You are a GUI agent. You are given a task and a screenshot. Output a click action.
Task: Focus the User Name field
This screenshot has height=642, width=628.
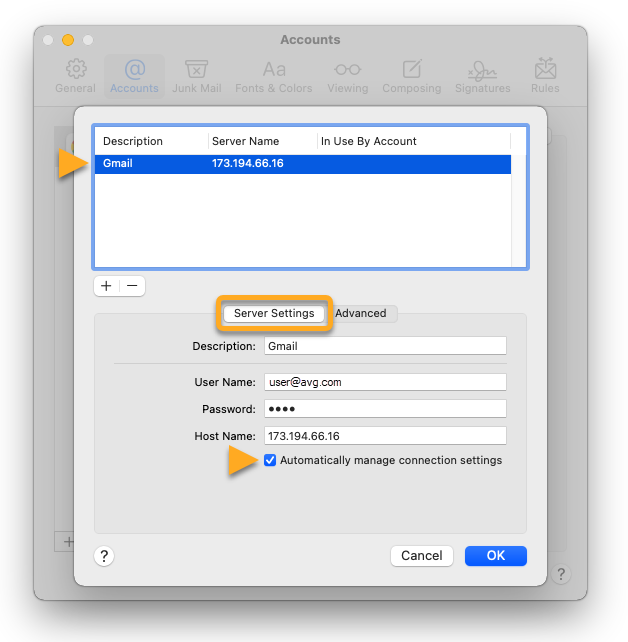tap(385, 382)
